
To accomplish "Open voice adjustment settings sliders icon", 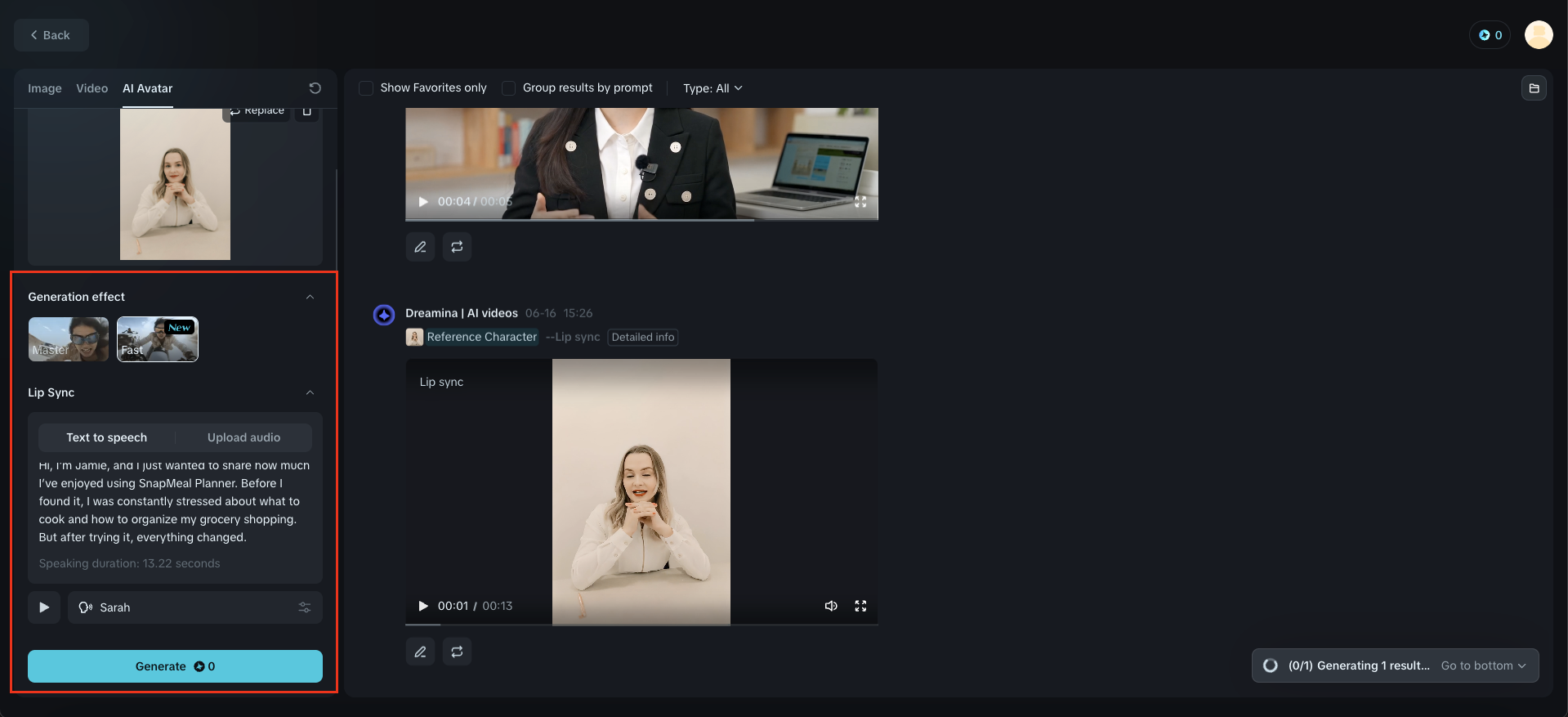I will tap(305, 607).
